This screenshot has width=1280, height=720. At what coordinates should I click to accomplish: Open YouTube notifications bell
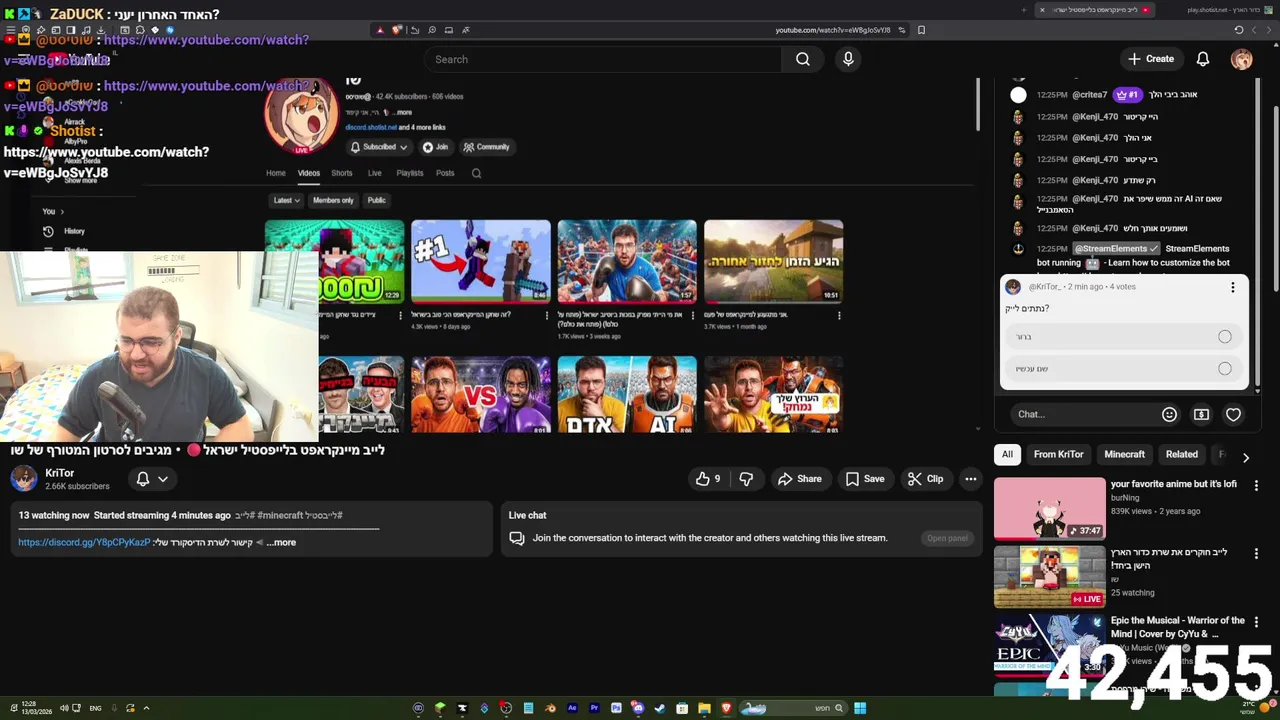[x=1203, y=59]
